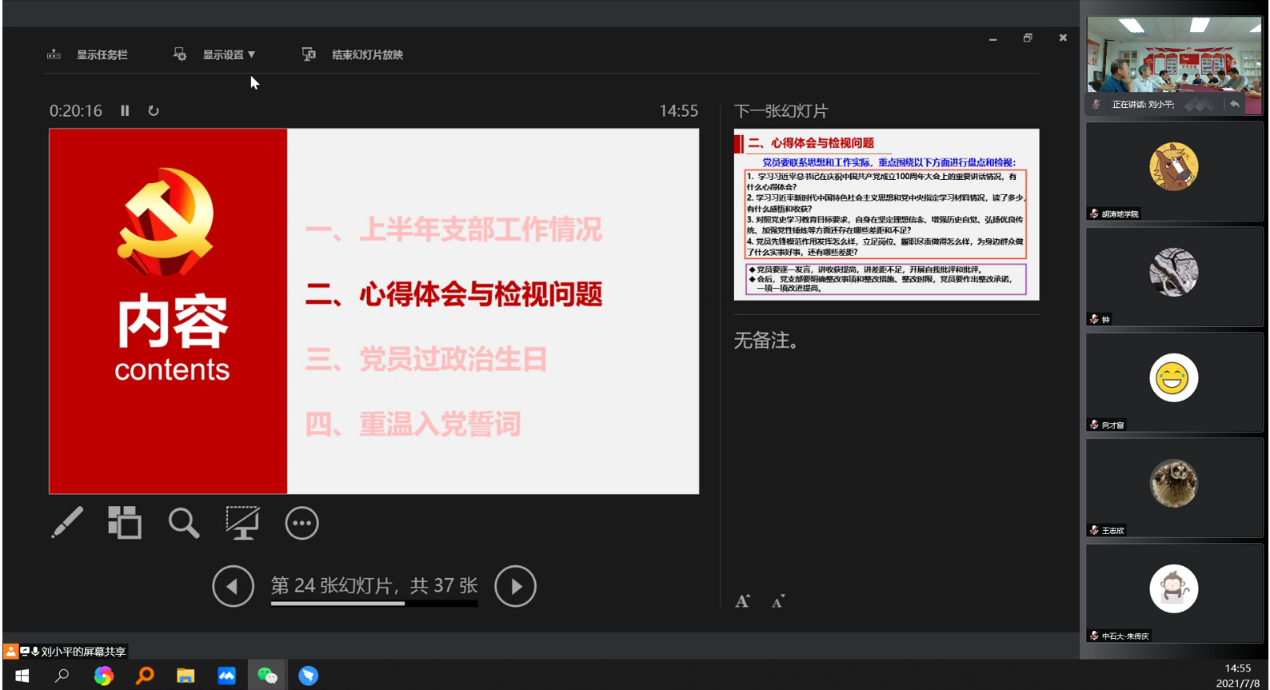Advance to the next slide

(x=516, y=587)
